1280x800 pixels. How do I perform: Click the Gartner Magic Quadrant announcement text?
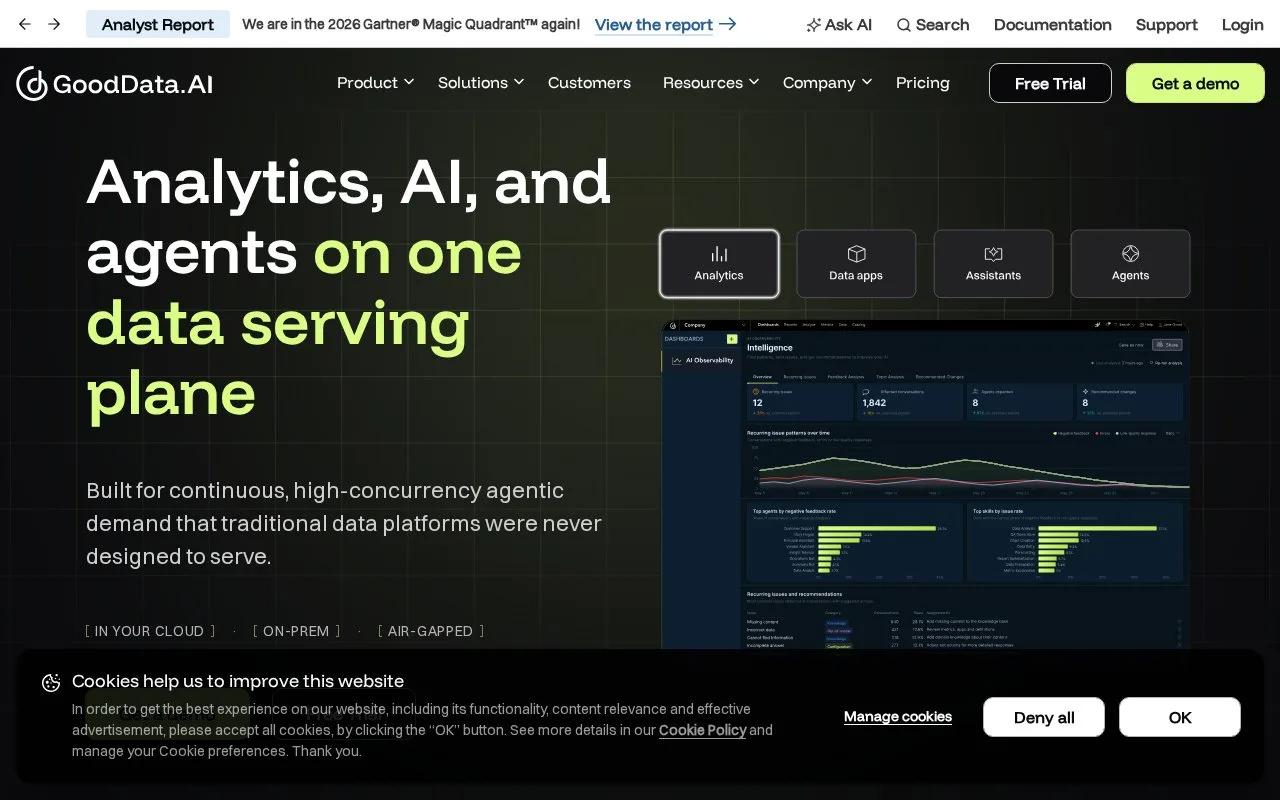tap(411, 24)
